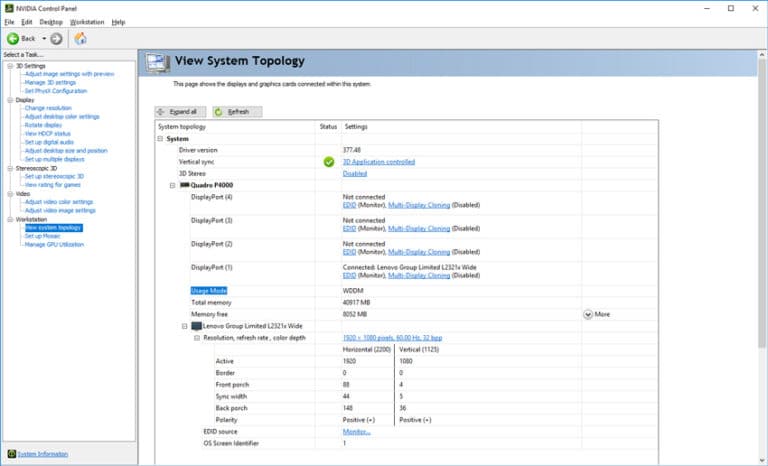Click the green Vertical sync status checkmark
The width and height of the screenshot is (768, 466).
pyautogui.click(x=329, y=162)
